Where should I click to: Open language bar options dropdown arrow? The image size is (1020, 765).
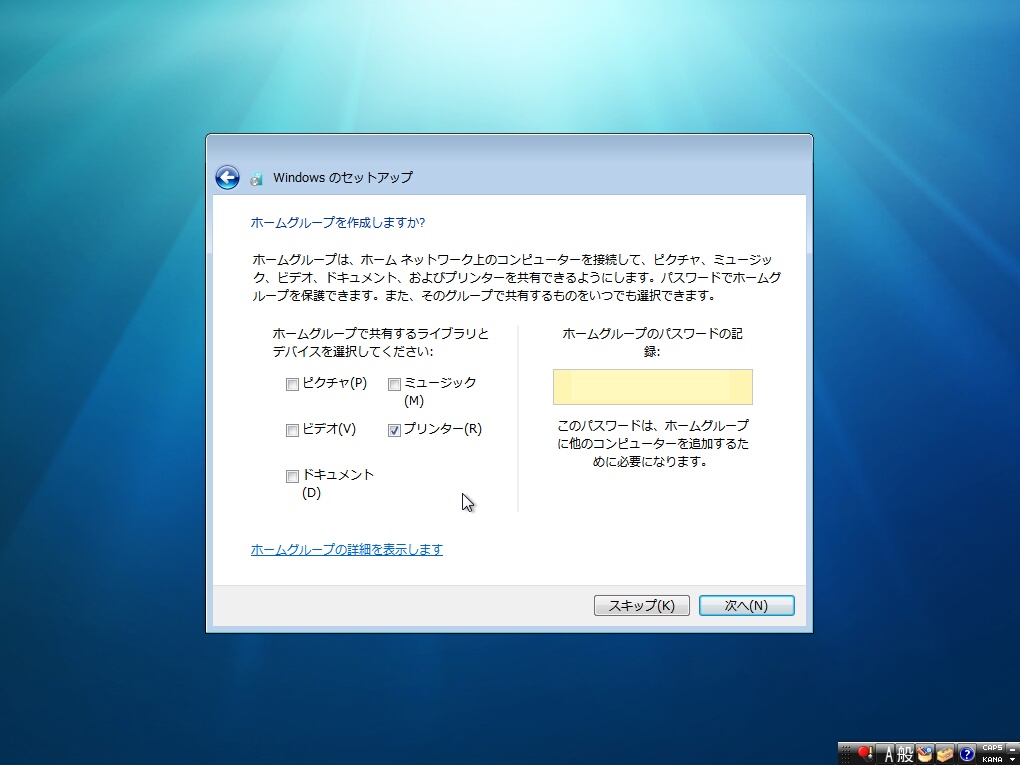click(1012, 760)
